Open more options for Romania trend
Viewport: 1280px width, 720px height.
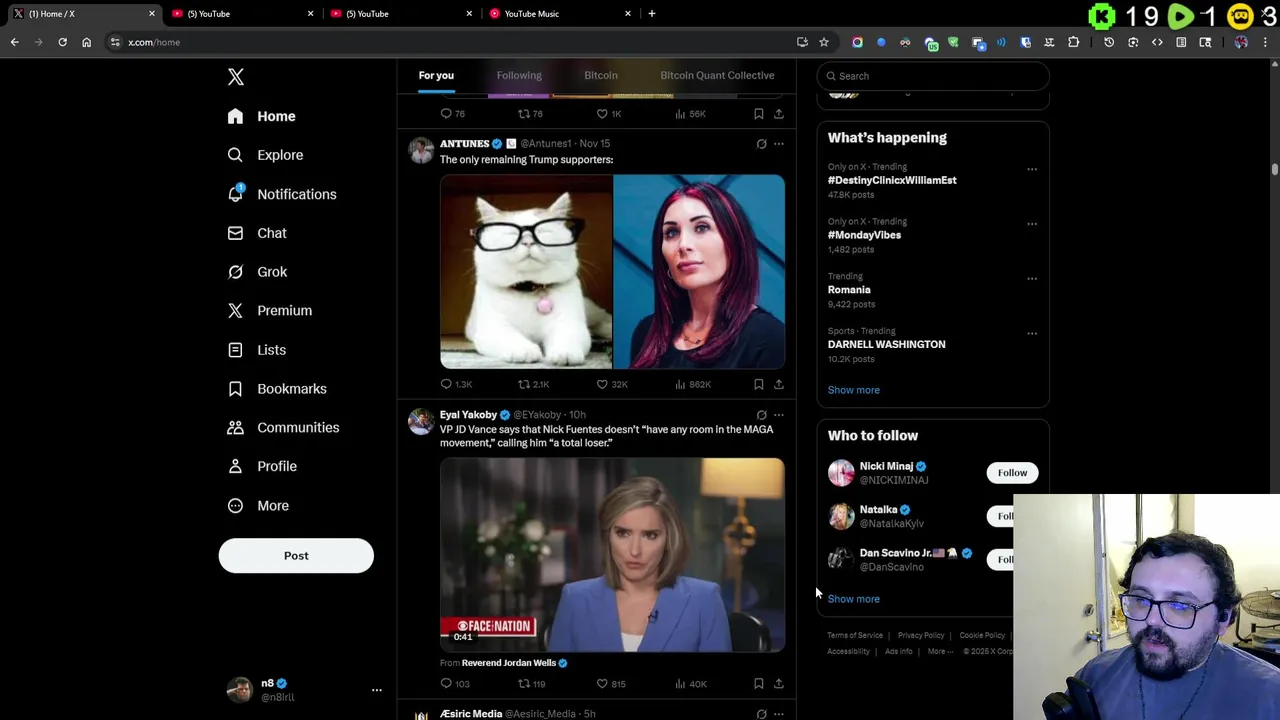[x=1032, y=279]
